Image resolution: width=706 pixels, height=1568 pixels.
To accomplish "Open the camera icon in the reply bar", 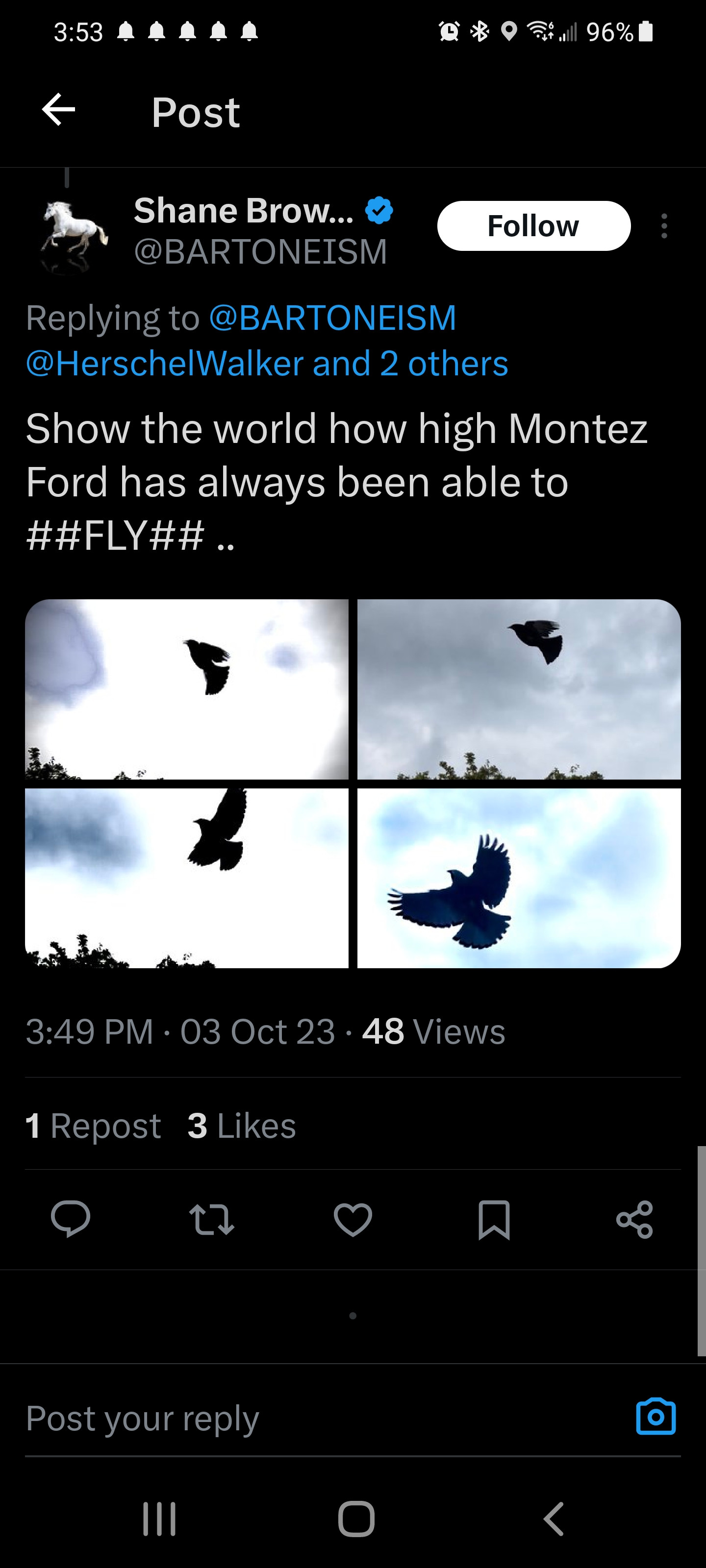I will [656, 1417].
